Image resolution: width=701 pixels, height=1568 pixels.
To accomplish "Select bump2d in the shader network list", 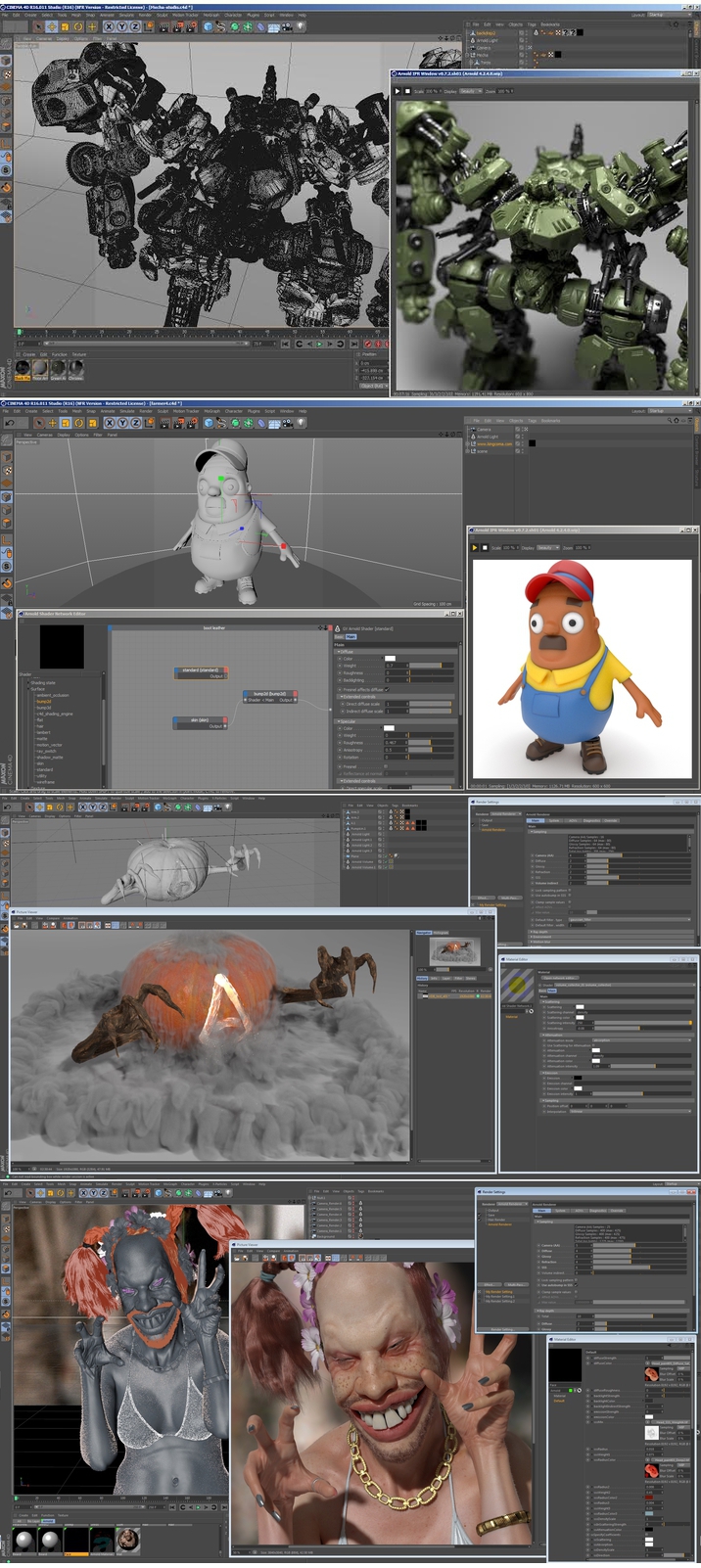I will 44,701.
